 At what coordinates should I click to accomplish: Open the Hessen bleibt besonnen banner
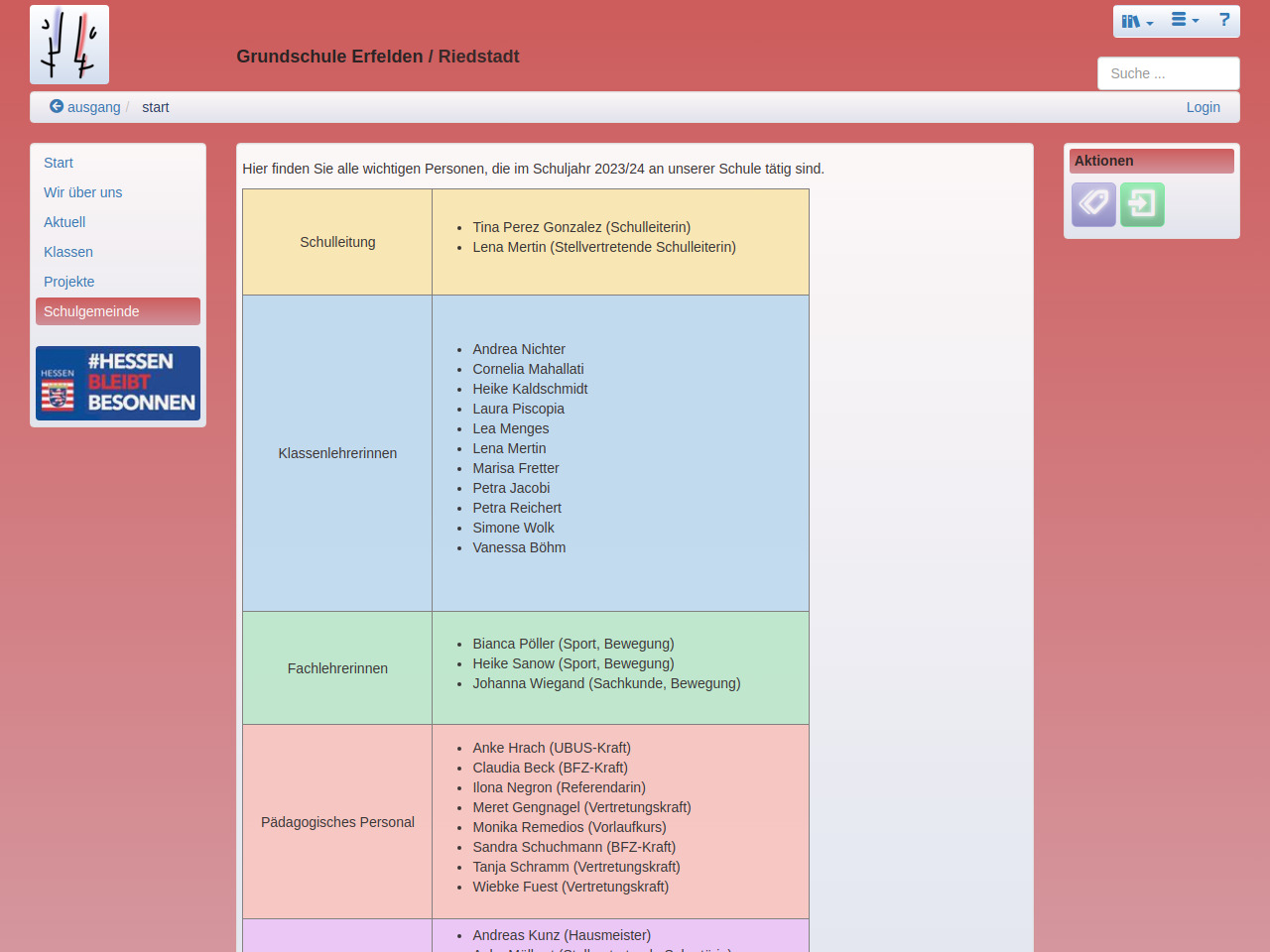[118, 383]
